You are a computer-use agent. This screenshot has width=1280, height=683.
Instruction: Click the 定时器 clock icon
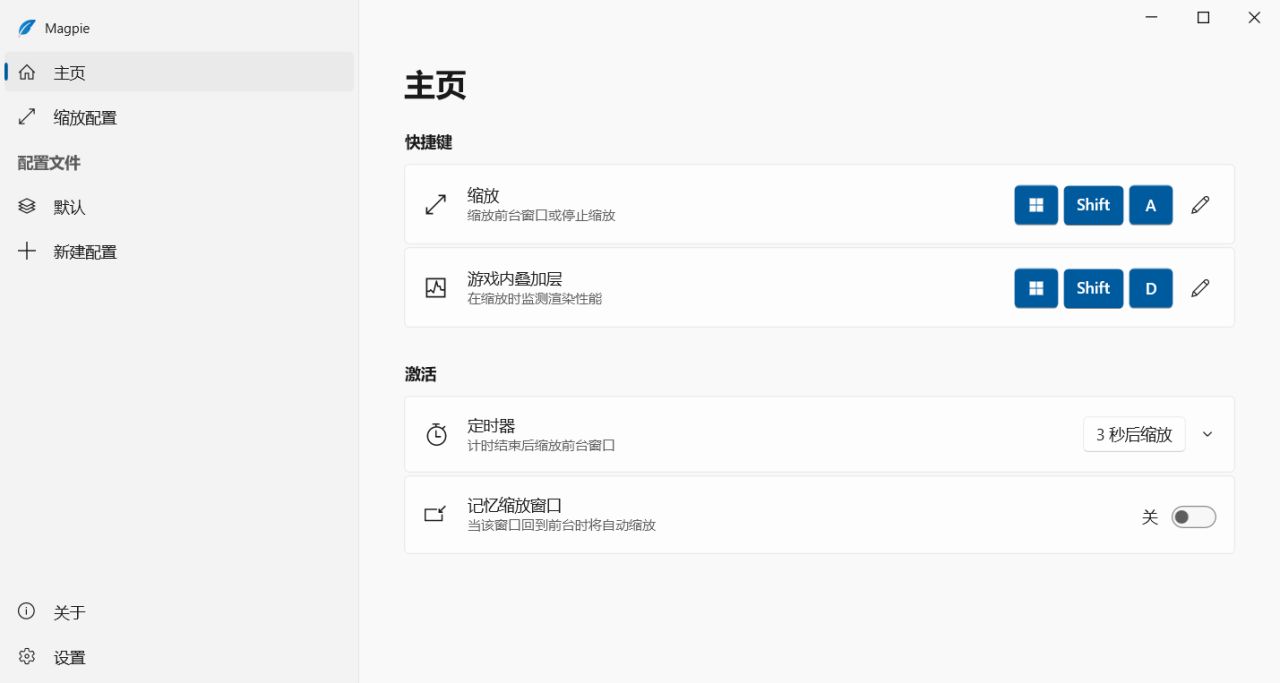pos(434,433)
